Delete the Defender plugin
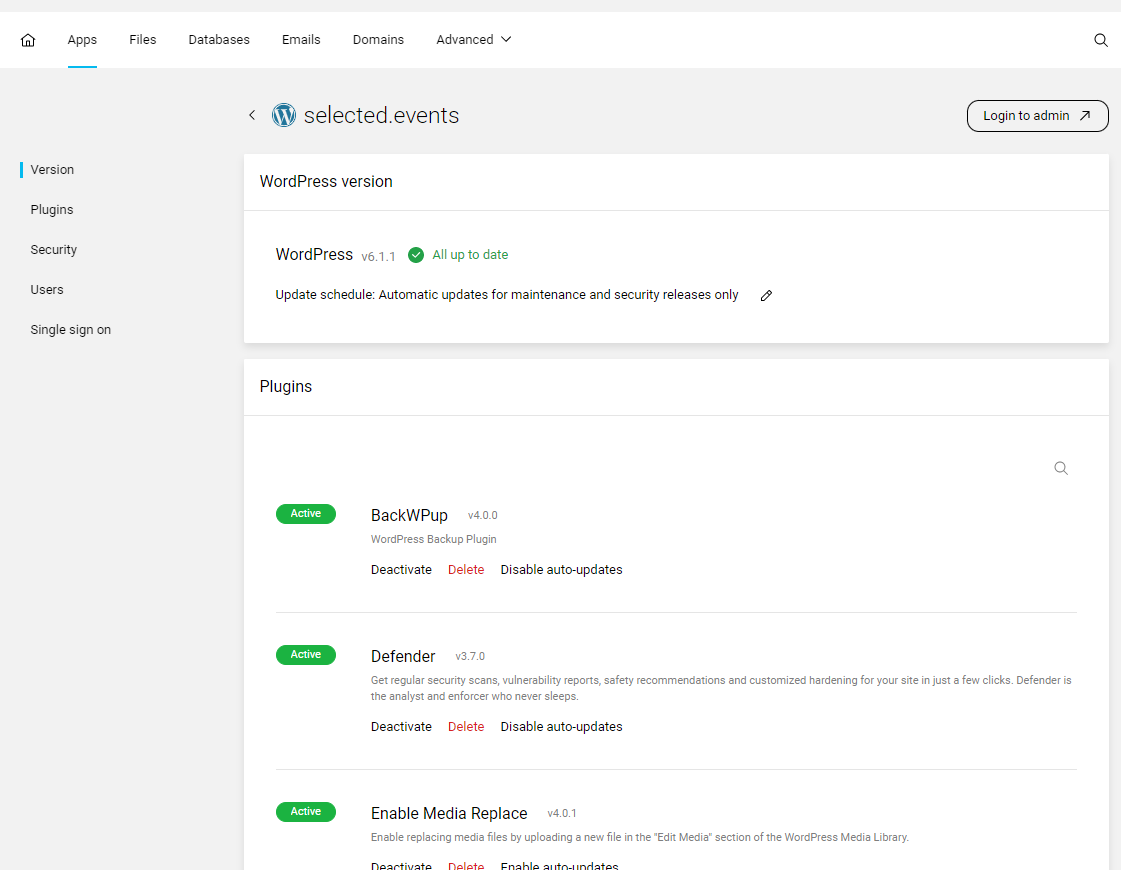Screen dimensions: 1121x870 point(466,727)
